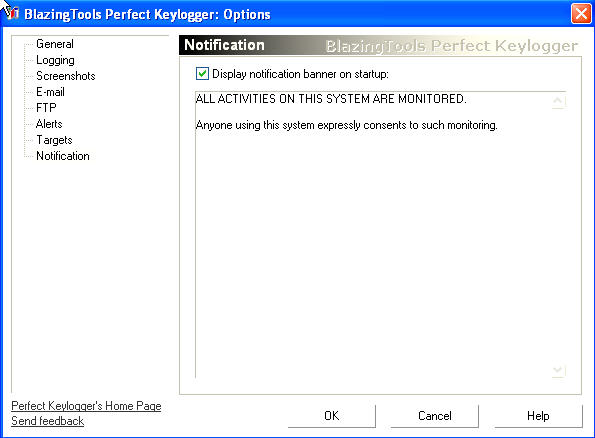Click the Notification header banner
The image size is (595, 438).
380,45
